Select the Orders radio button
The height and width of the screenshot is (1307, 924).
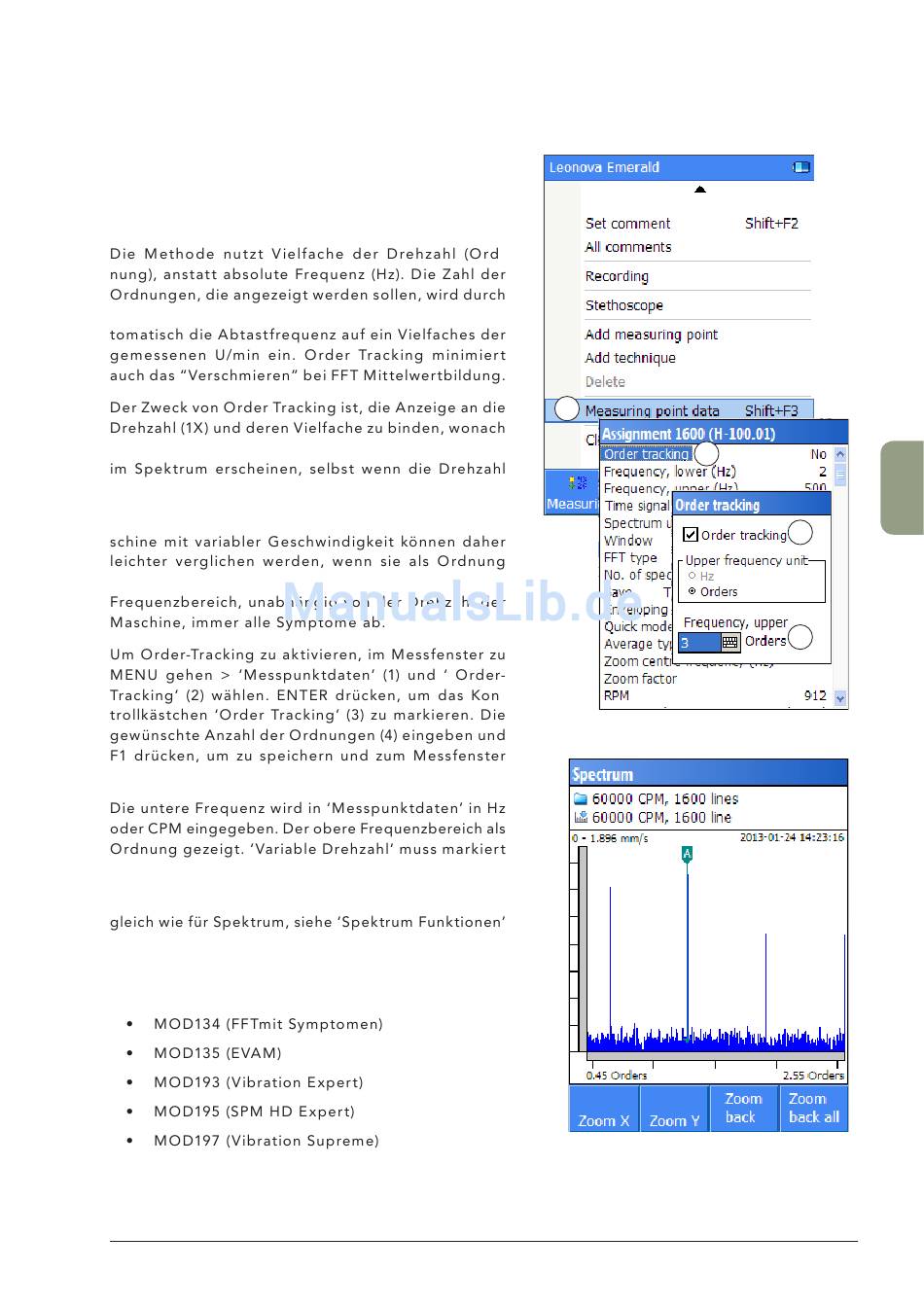[693, 591]
